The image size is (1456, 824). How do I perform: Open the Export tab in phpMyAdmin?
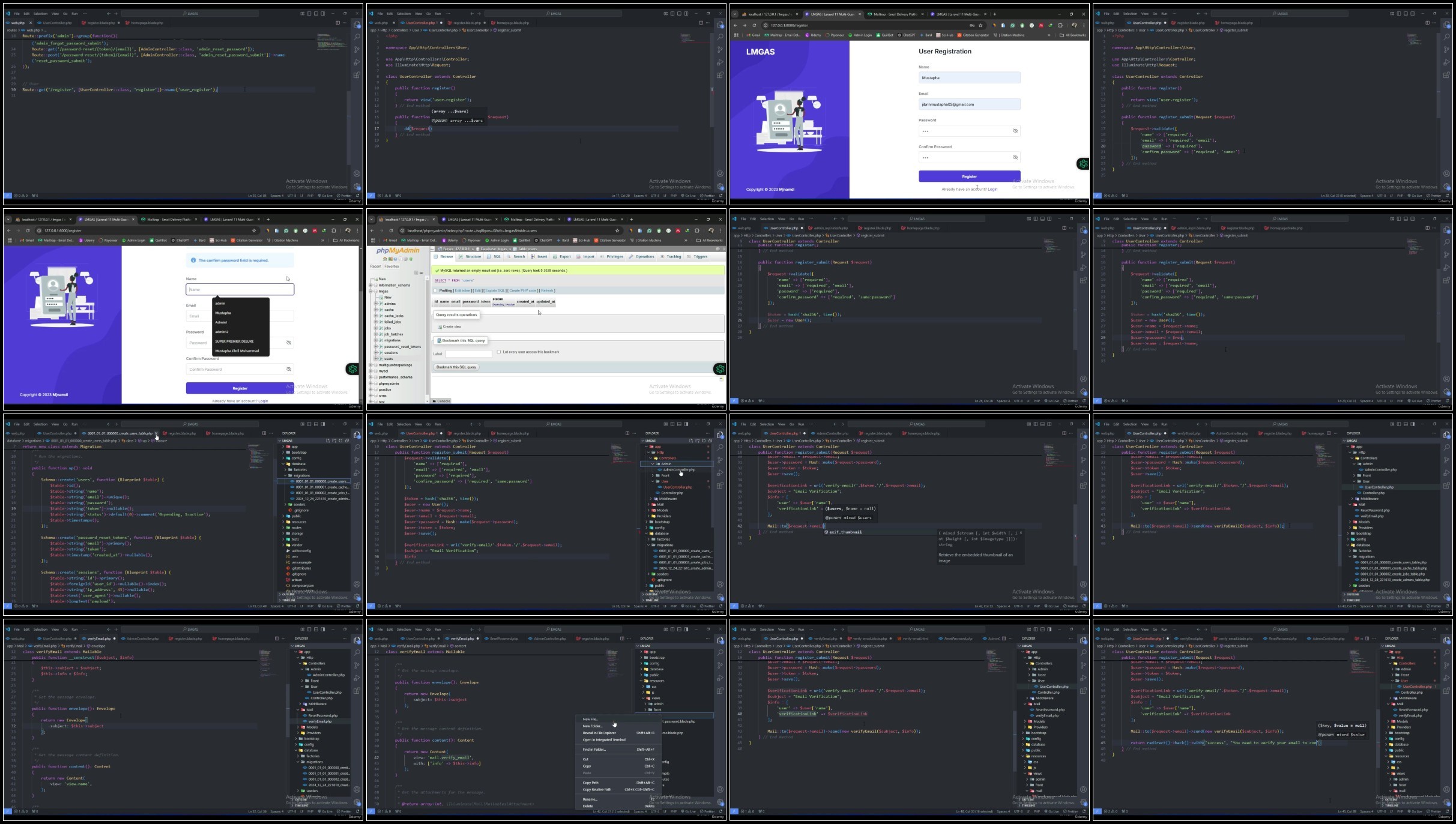[562, 256]
